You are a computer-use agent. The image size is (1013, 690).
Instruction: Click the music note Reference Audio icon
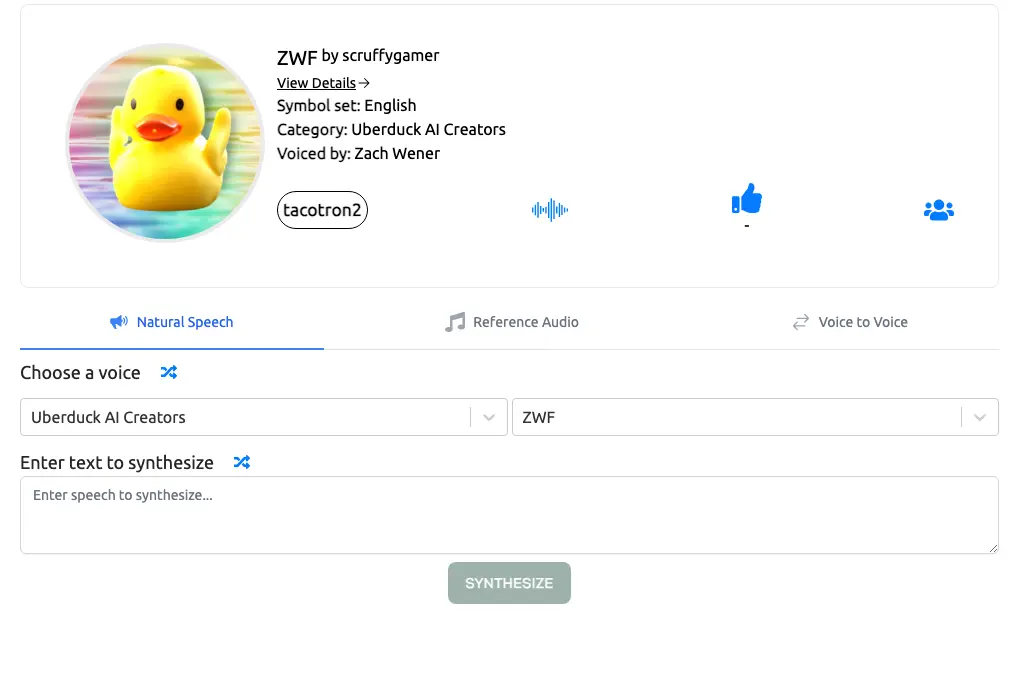click(x=455, y=322)
